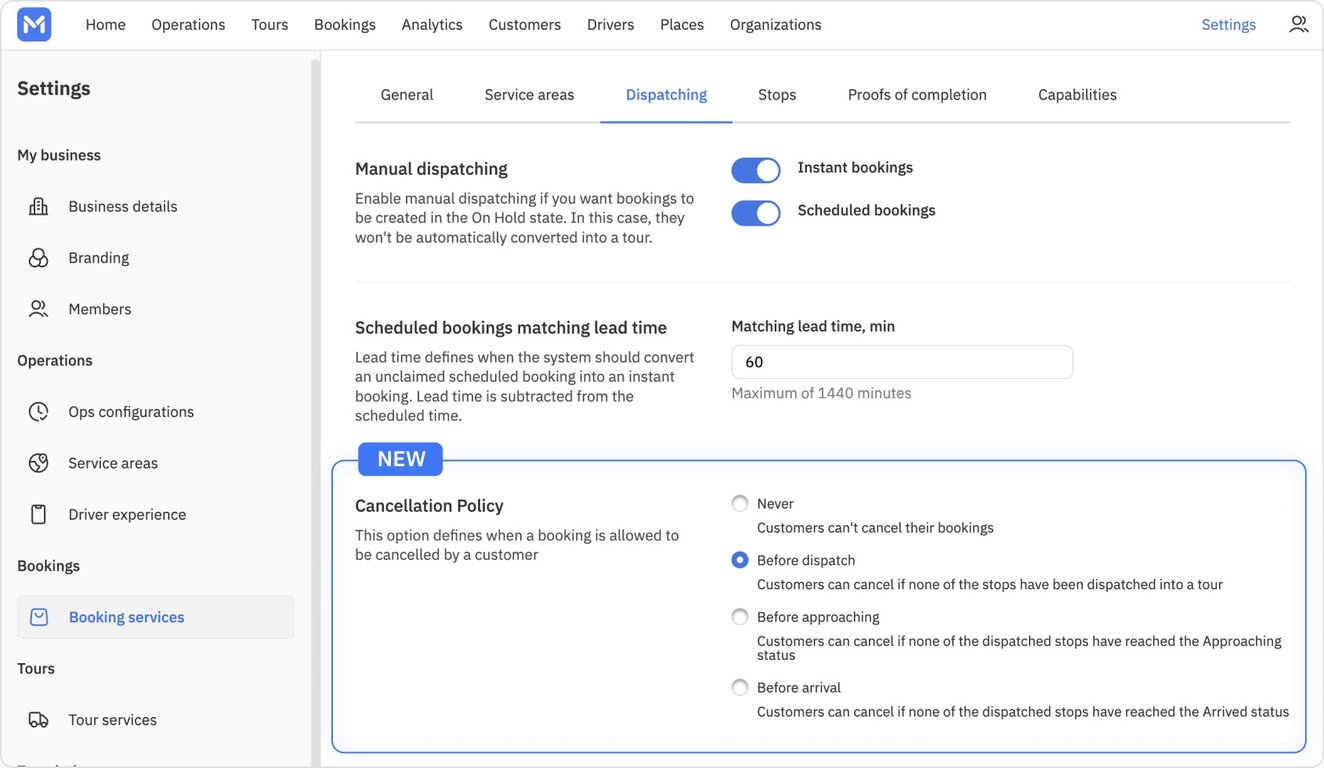Open the user profile icon
Screen dimensions: 1324x768
(x=1298, y=25)
